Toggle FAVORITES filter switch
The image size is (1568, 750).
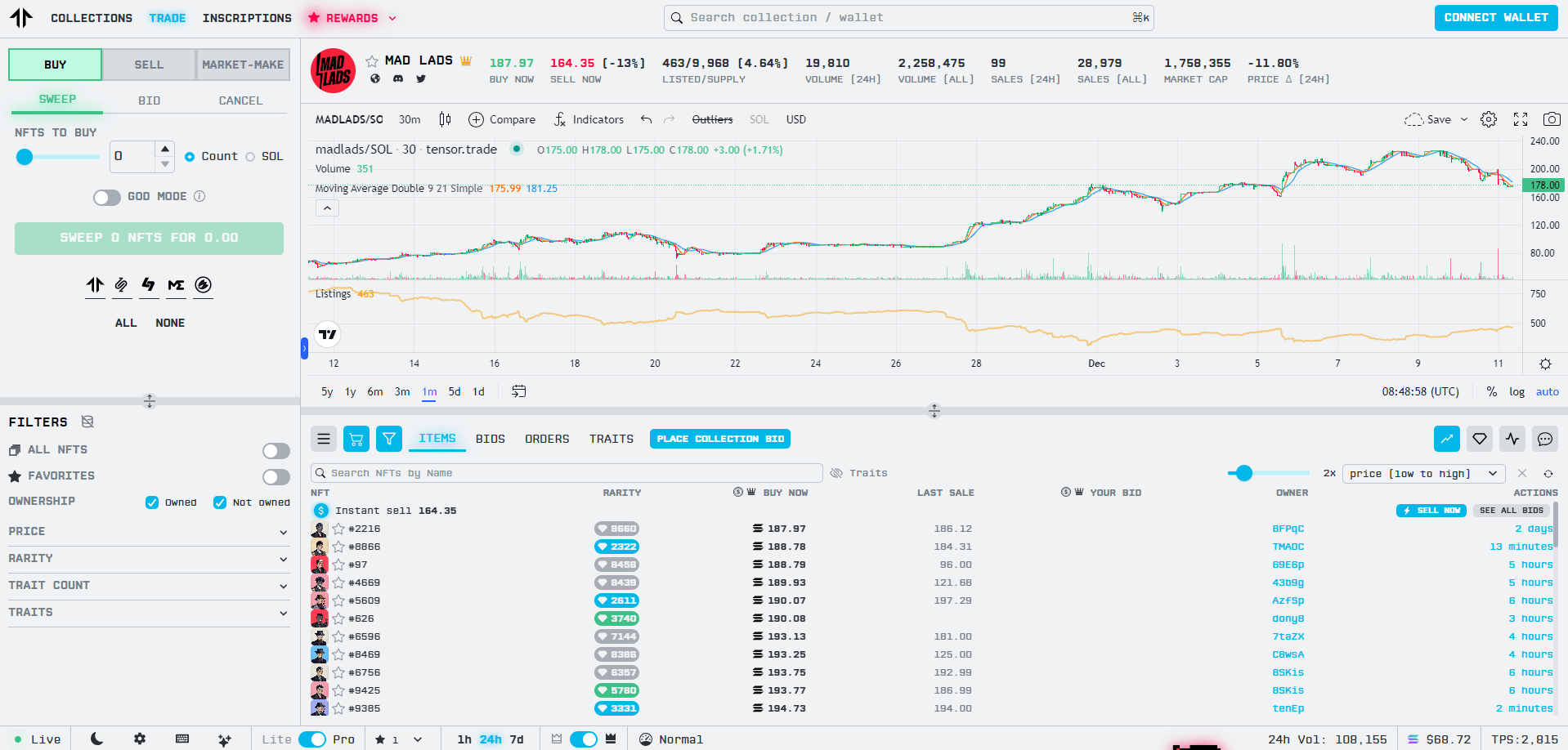(276, 477)
